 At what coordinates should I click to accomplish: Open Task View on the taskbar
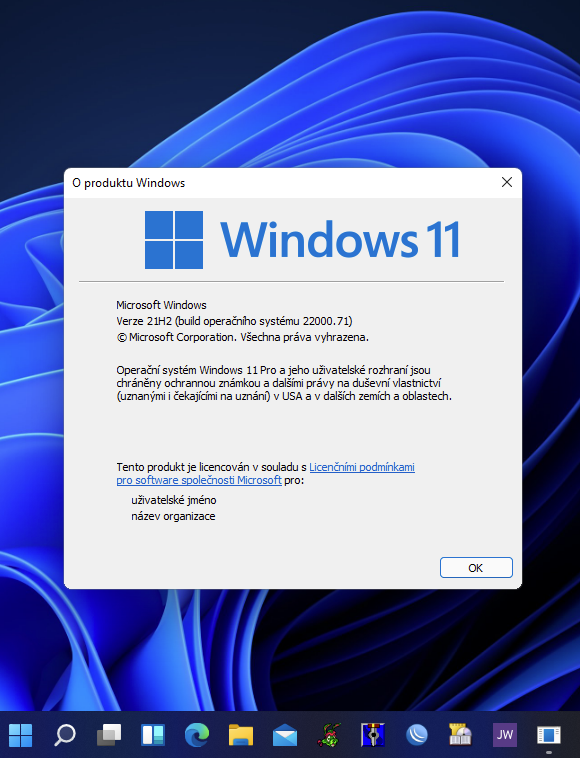[x=109, y=735]
